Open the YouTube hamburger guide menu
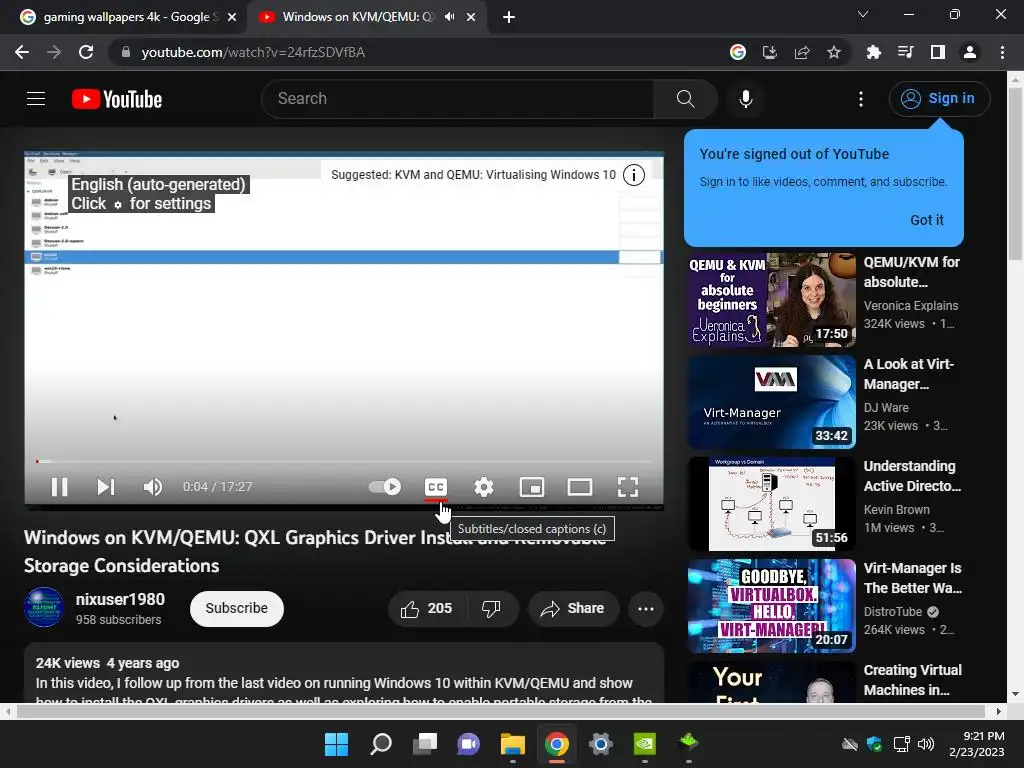1024x768 pixels. click(x=36, y=99)
